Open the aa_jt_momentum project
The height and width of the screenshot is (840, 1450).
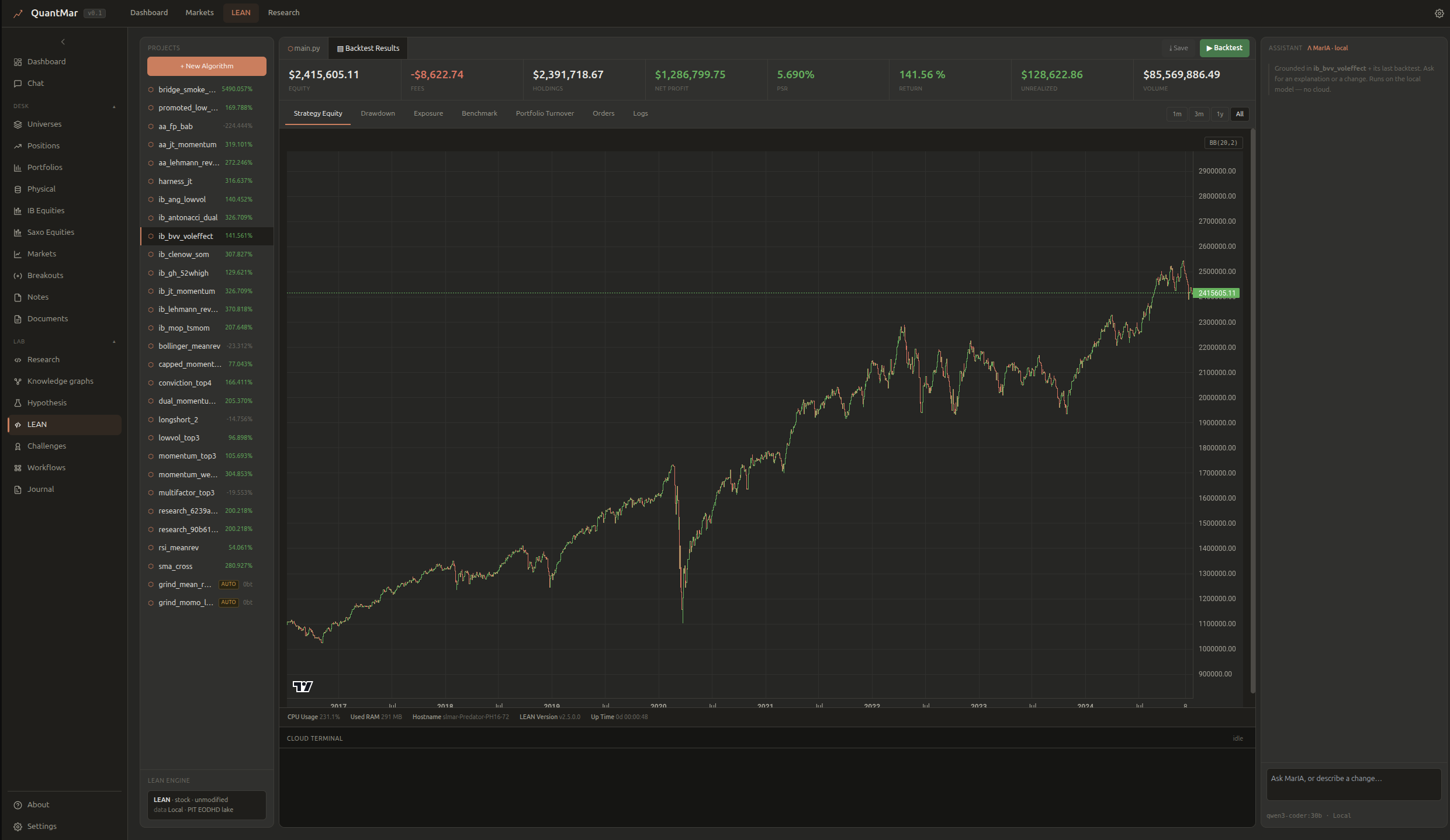pos(206,144)
